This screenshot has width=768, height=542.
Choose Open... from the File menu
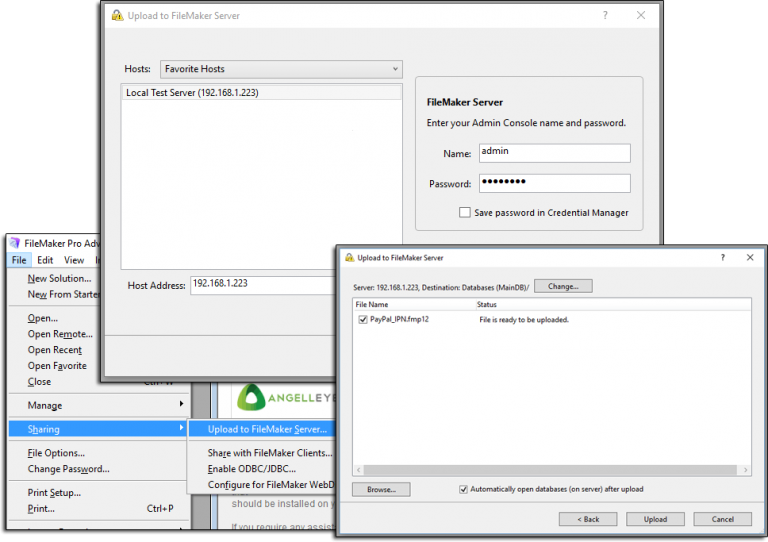(x=43, y=318)
